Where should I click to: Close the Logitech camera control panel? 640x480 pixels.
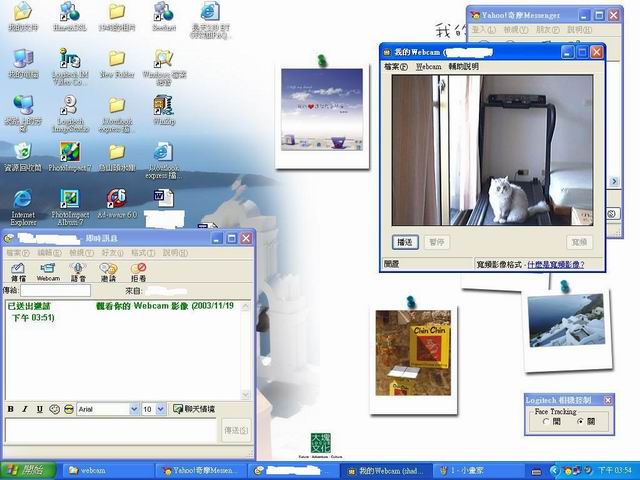click(607, 400)
